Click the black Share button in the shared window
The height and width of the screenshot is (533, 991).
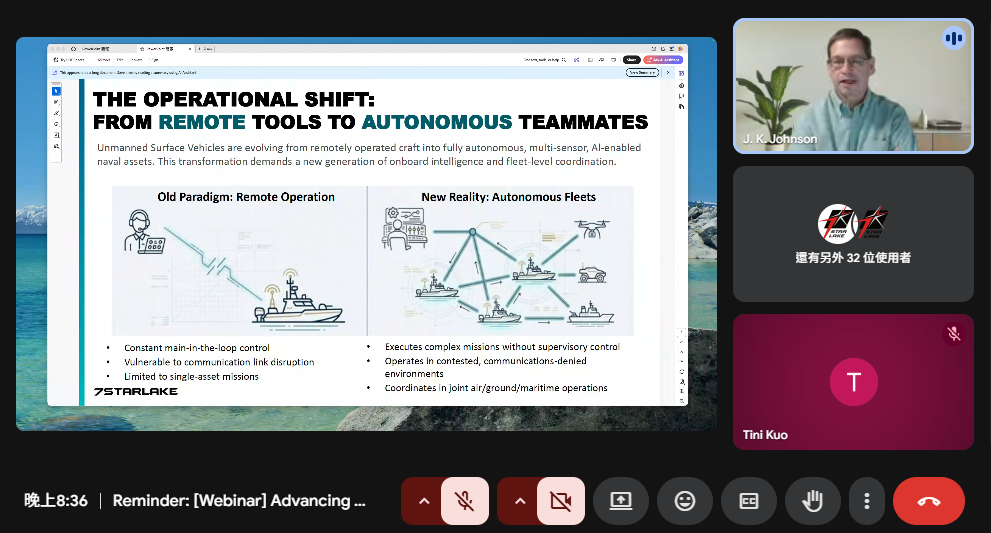pyautogui.click(x=631, y=60)
